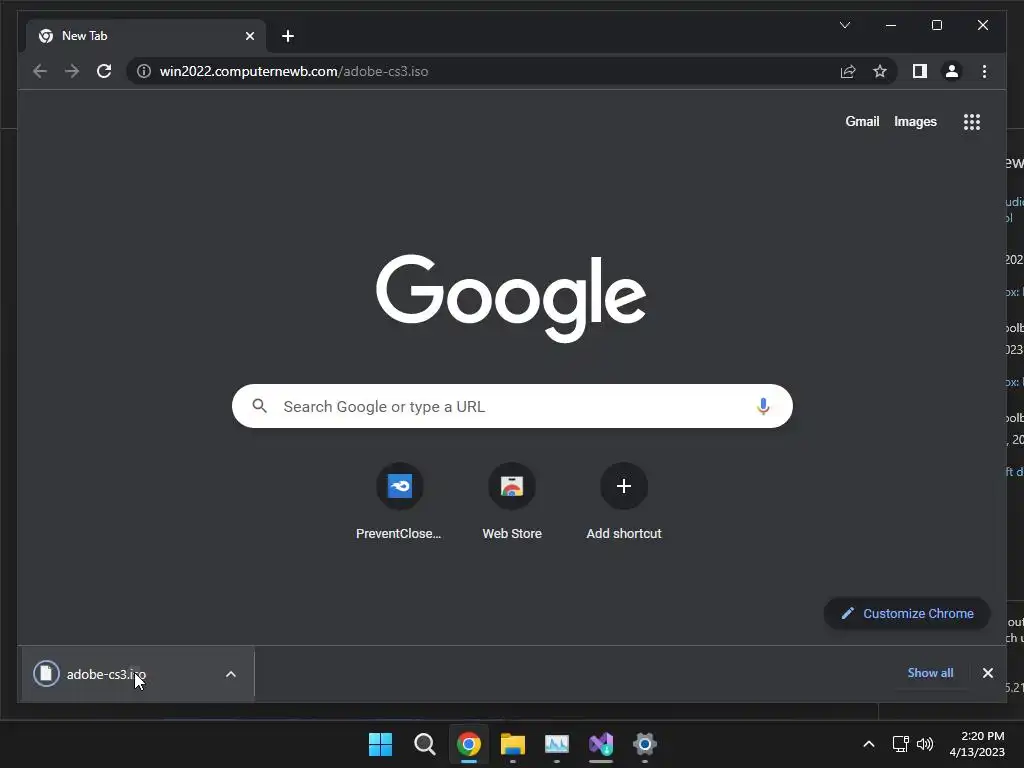Open Visual Studio Installer from taskbar
The width and height of the screenshot is (1024, 768).
[601, 744]
